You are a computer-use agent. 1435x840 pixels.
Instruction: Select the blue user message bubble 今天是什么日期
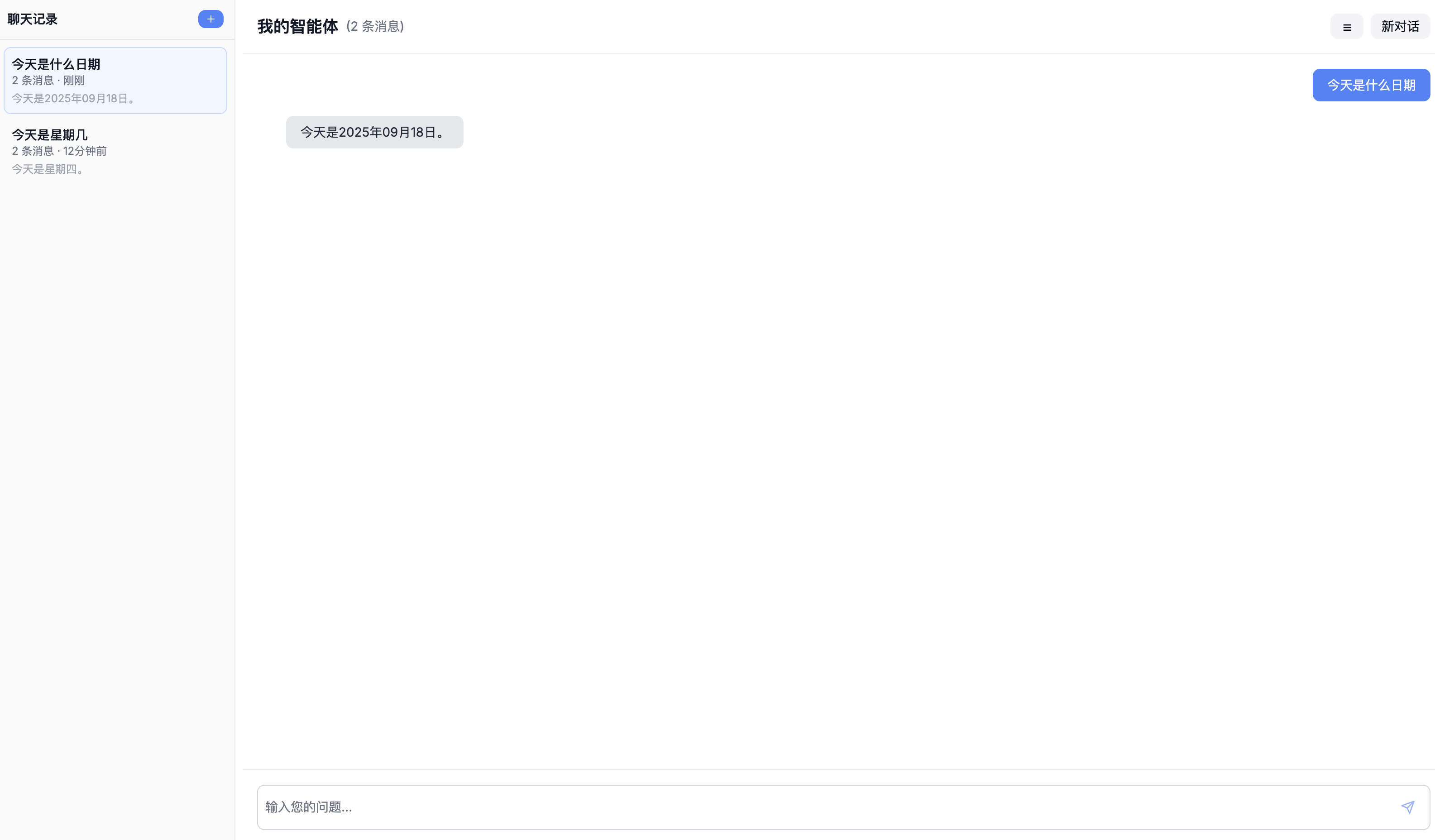pyautogui.click(x=1371, y=86)
